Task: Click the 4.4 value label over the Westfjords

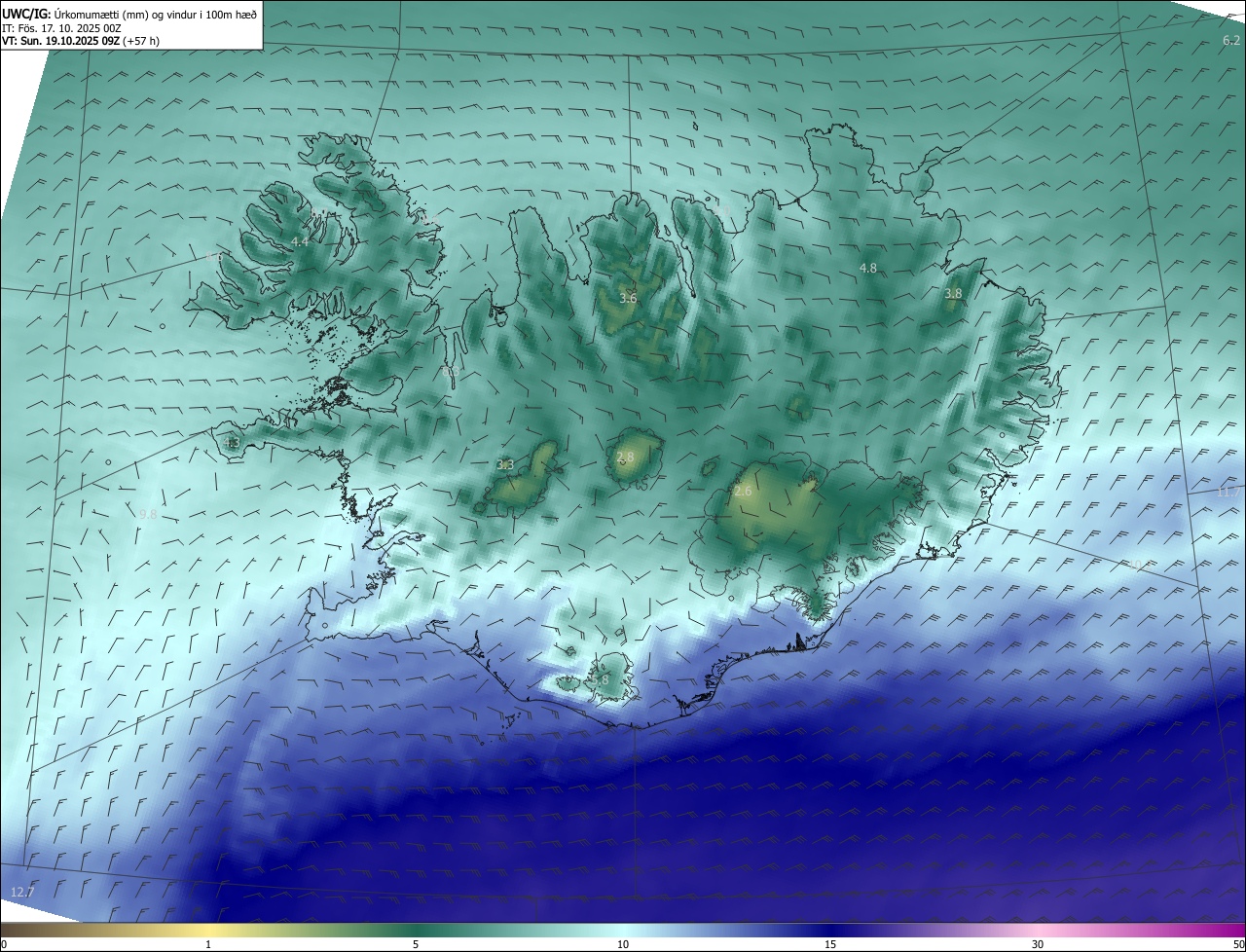Action: [x=300, y=240]
